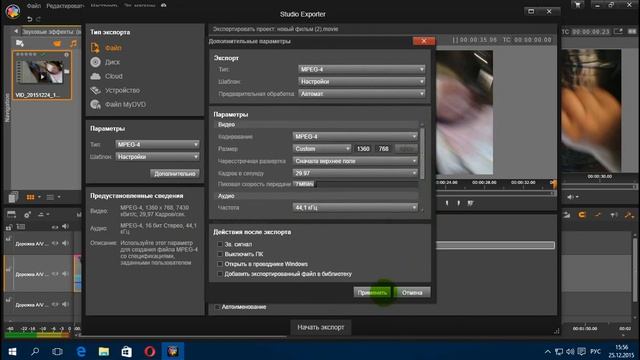640x360 pixels.
Task: Click Параметры section vertical scrollbar
Action: pos(422,153)
